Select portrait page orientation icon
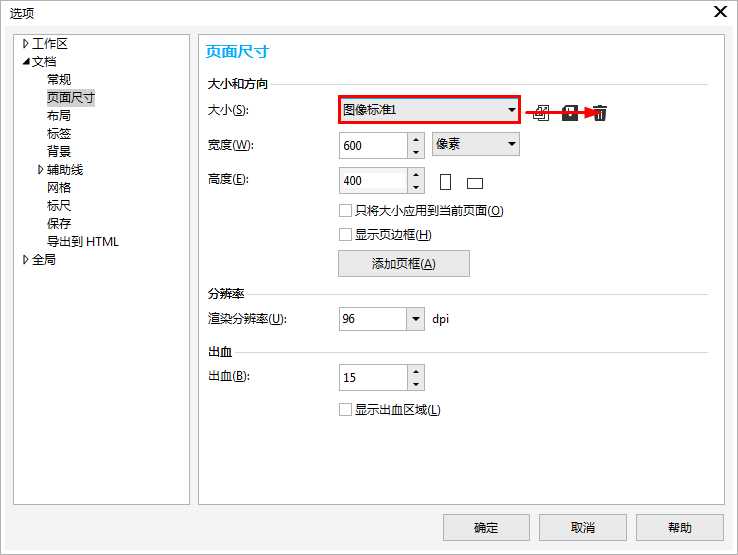This screenshot has width=738, height=555. tap(446, 182)
